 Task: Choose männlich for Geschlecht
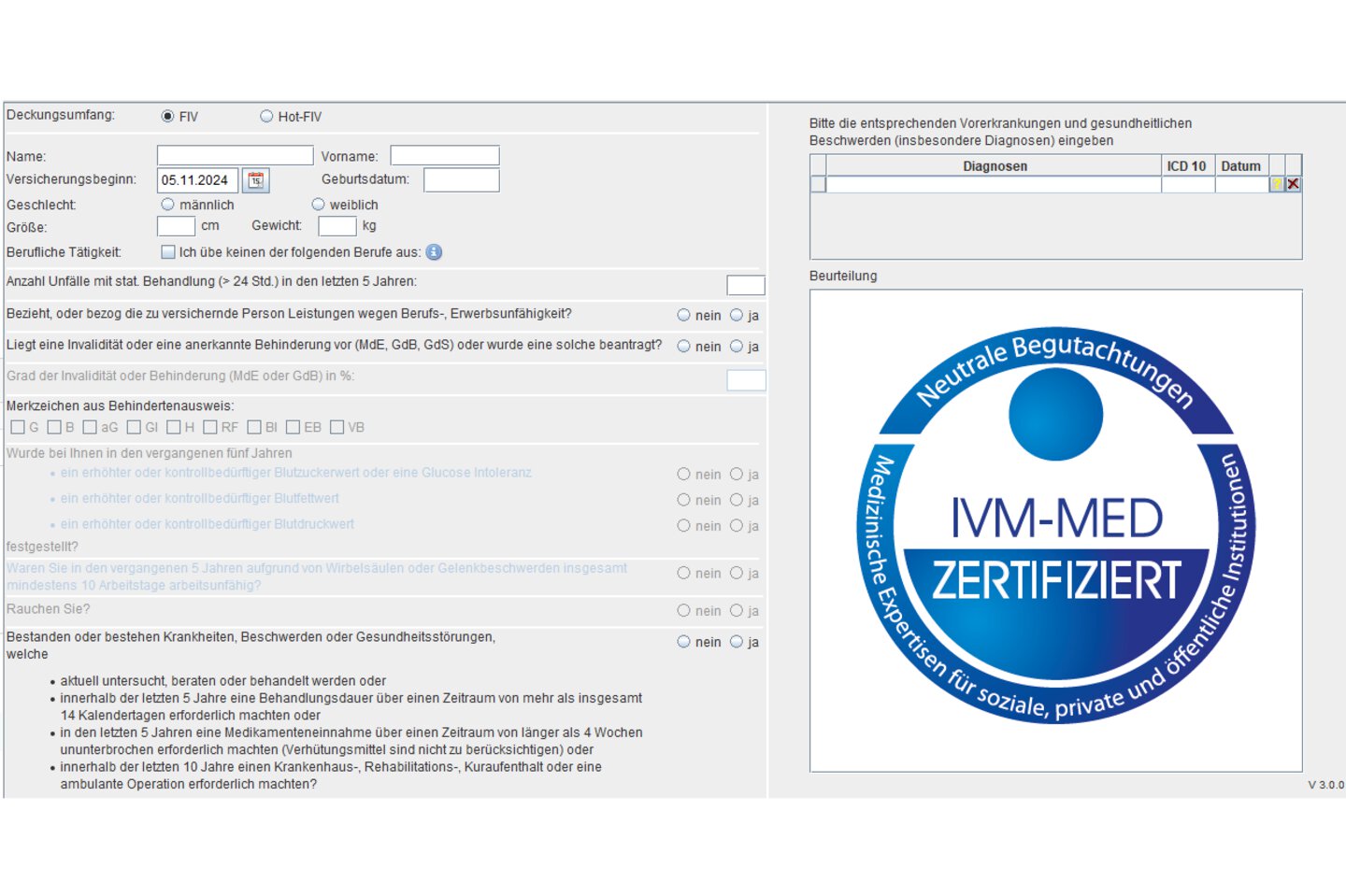pyautogui.click(x=167, y=205)
